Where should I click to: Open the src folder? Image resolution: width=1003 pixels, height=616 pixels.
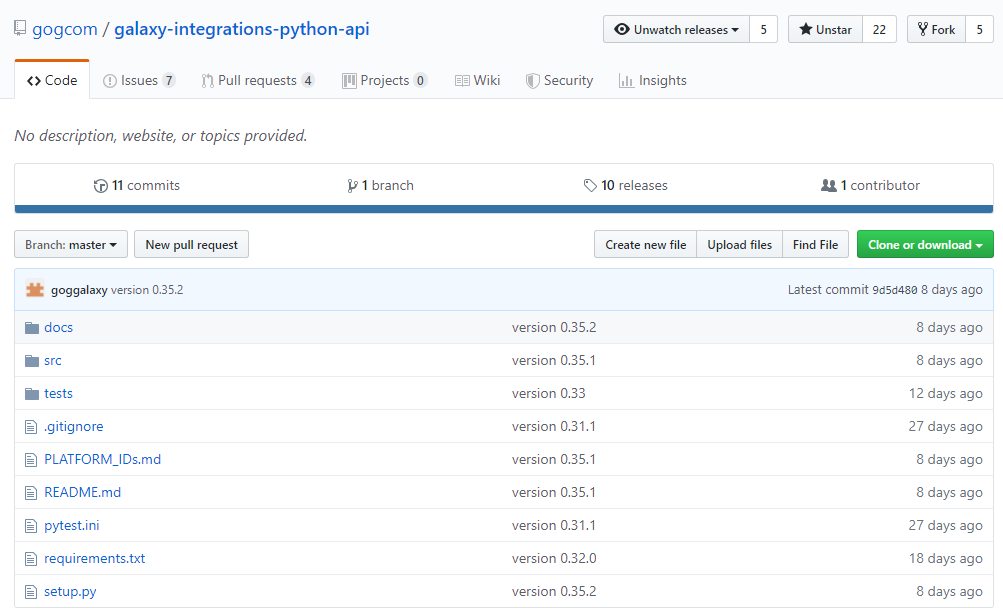coord(52,361)
